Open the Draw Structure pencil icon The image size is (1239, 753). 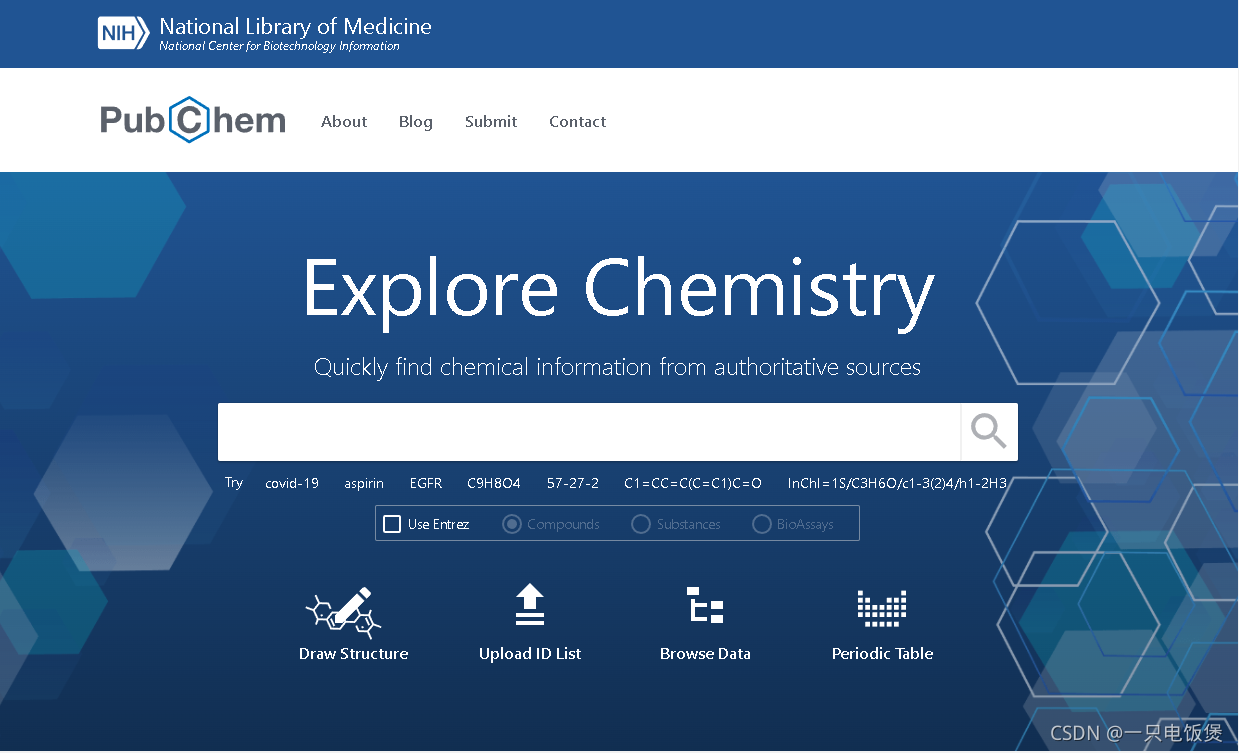[343, 612]
